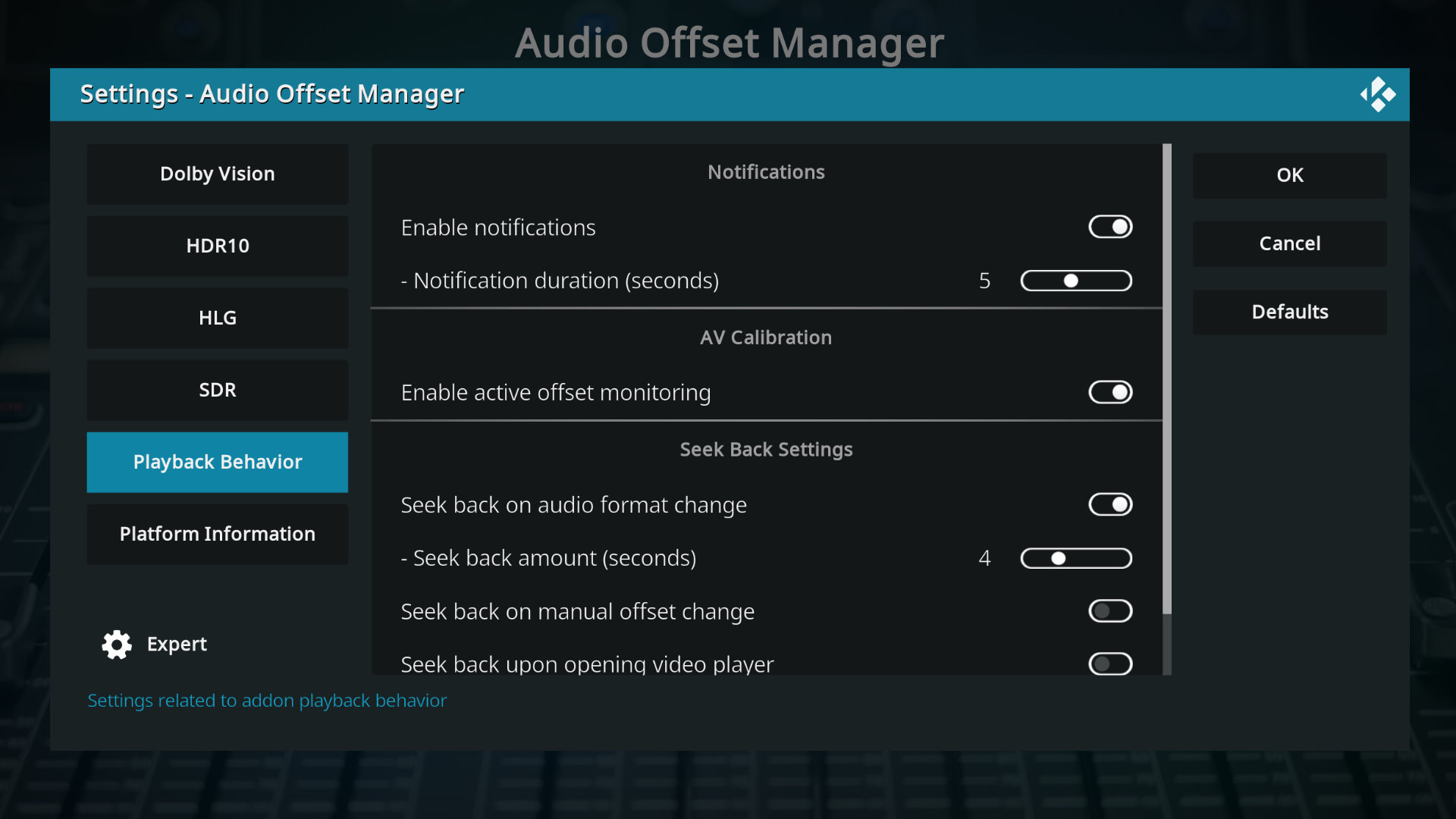The image size is (1456, 819).
Task: Open the Dolby Vision category
Action: [218, 174]
